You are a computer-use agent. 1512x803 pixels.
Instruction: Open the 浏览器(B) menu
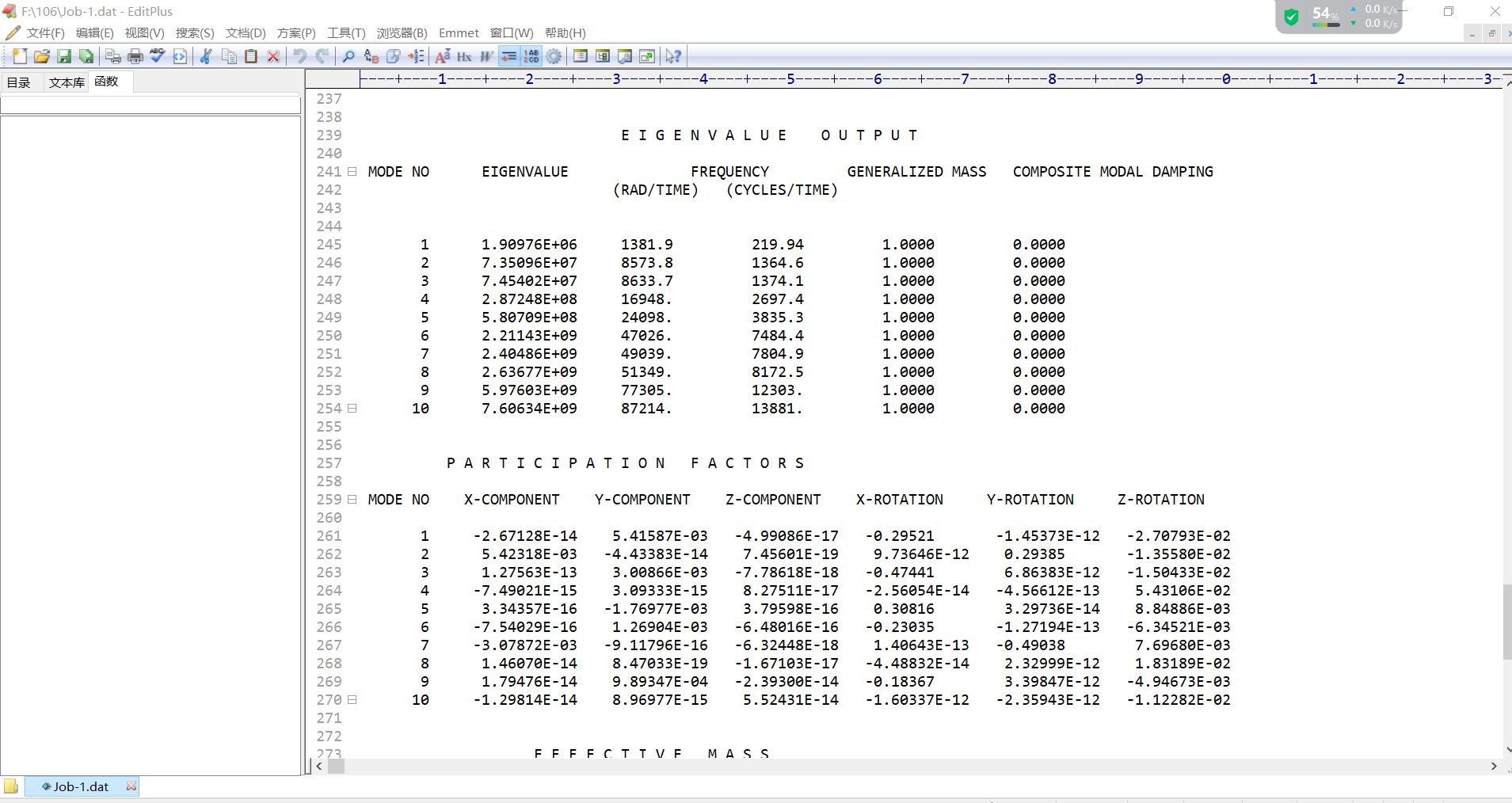402,33
